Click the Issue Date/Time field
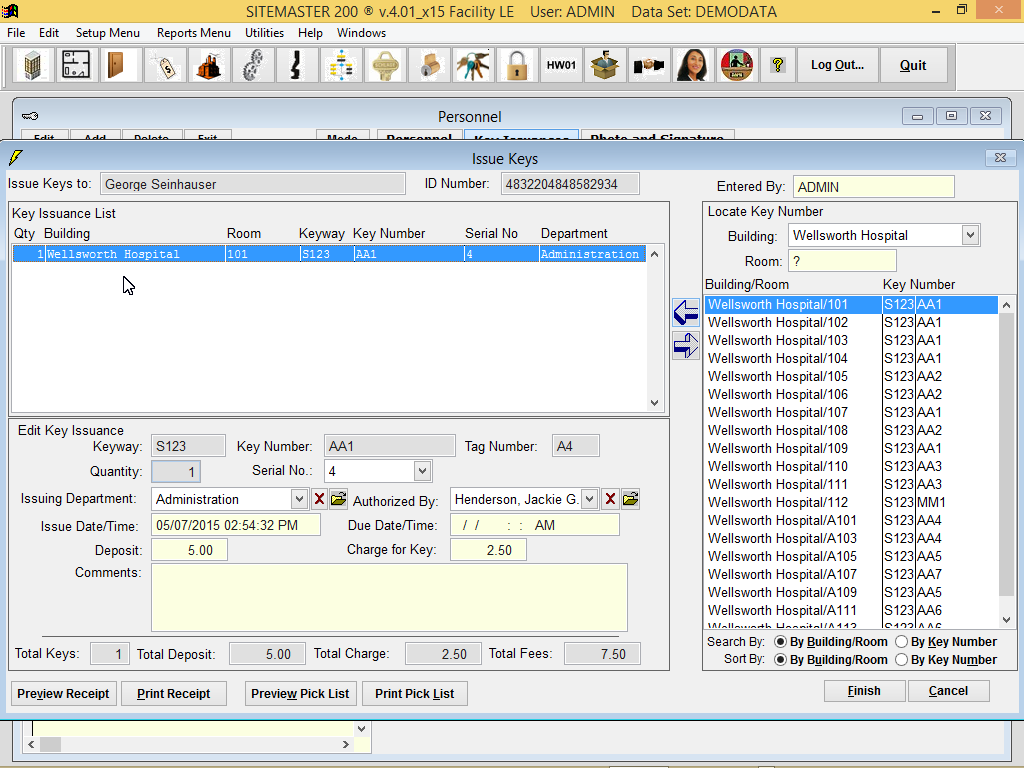Image resolution: width=1024 pixels, height=768 pixels. 236,525
